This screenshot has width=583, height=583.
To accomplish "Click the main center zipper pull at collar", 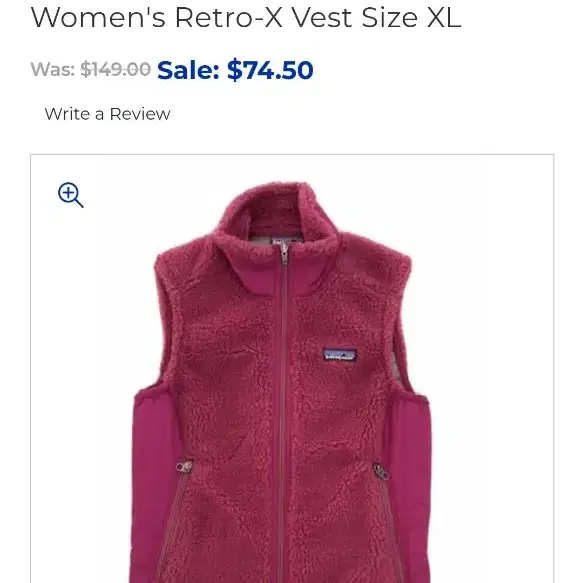I will click(x=284, y=253).
